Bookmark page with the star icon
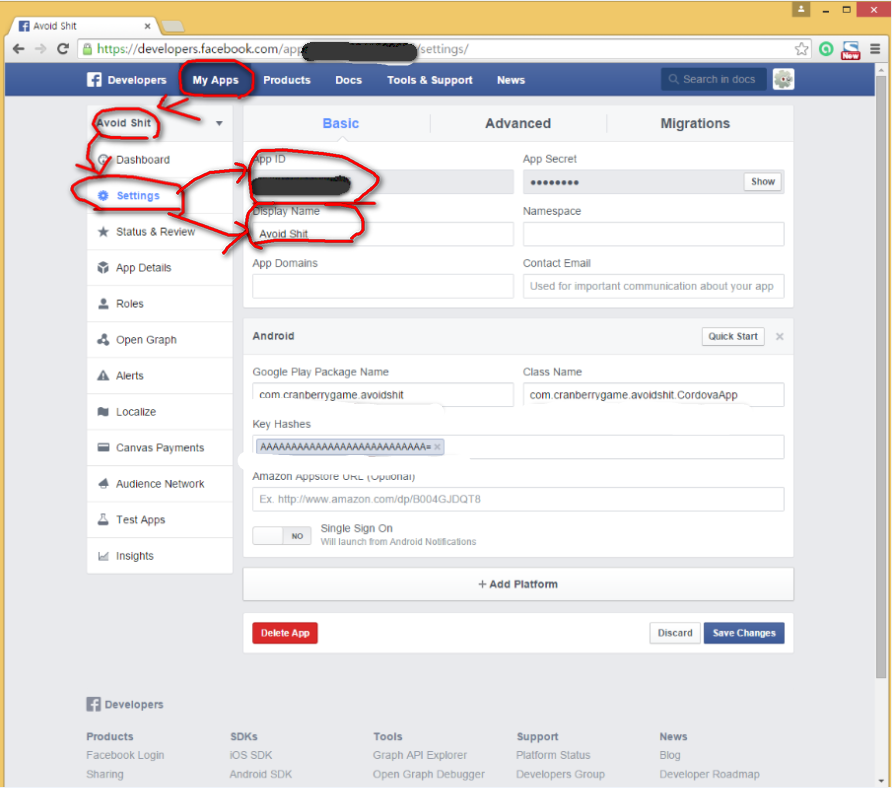 point(802,49)
